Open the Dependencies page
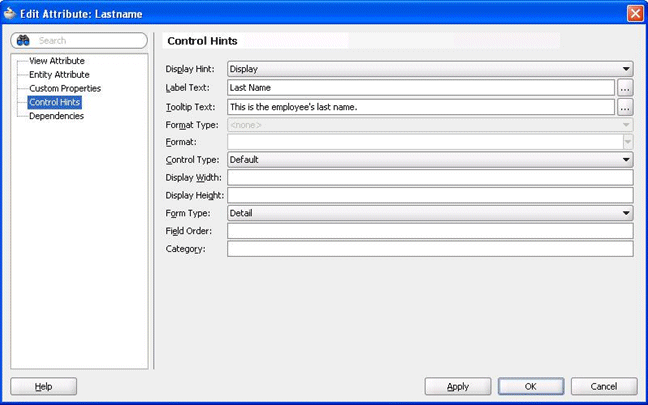 pos(56,116)
